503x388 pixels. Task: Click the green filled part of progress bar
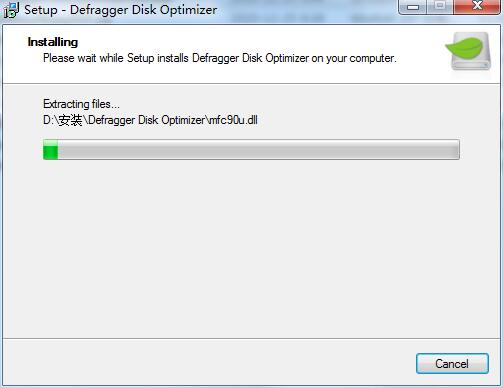(51, 150)
